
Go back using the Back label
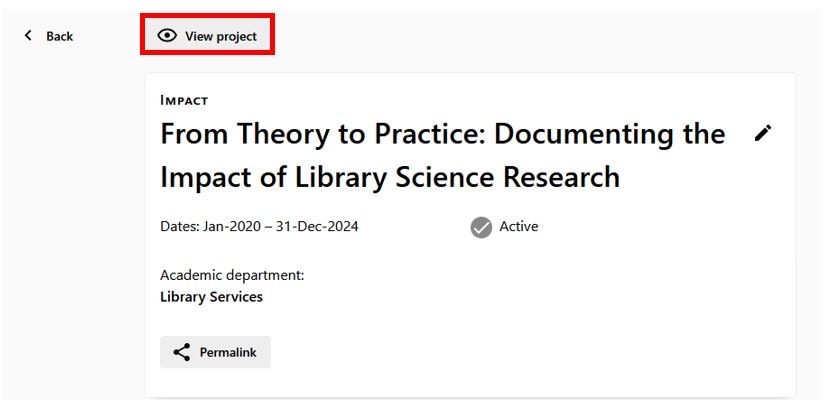[x=59, y=36]
